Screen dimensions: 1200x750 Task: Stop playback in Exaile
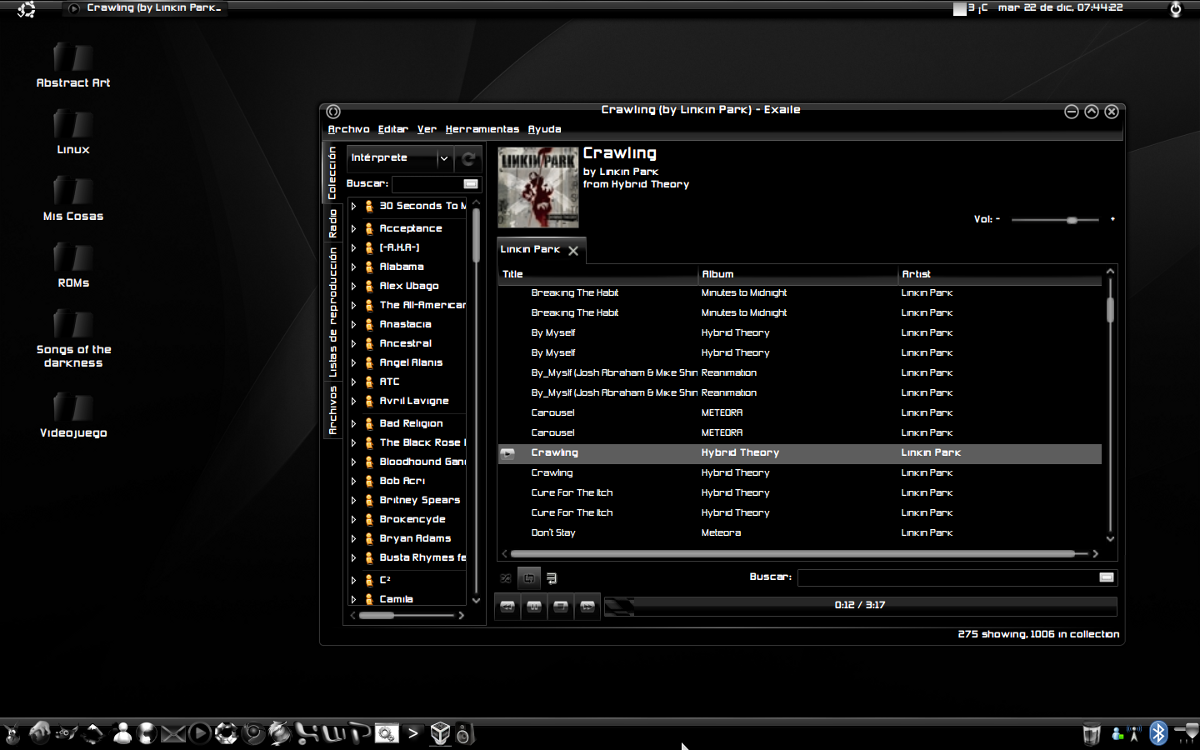pyautogui.click(x=560, y=606)
